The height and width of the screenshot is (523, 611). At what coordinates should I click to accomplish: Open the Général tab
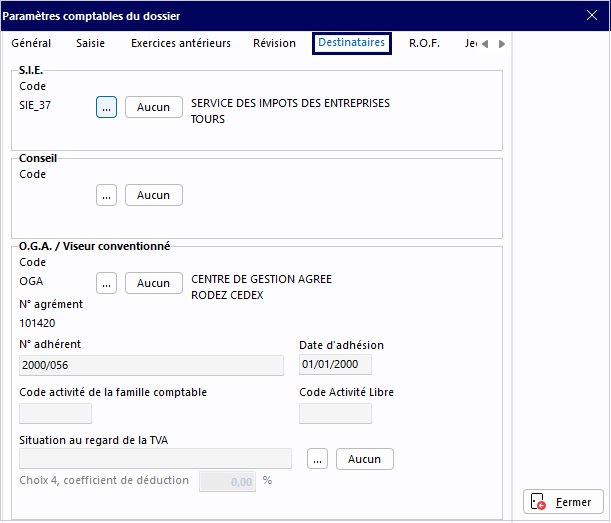(31, 43)
